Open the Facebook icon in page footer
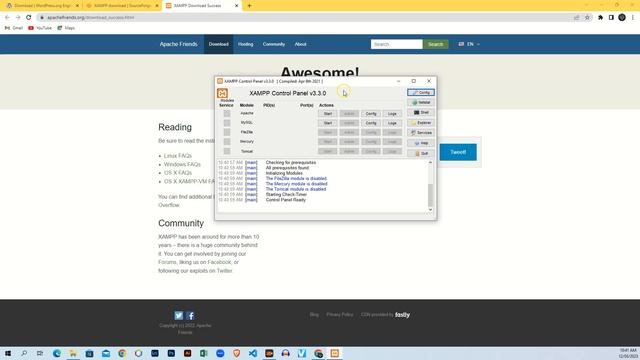Screen dimensions: 640x360 click(x=191, y=316)
